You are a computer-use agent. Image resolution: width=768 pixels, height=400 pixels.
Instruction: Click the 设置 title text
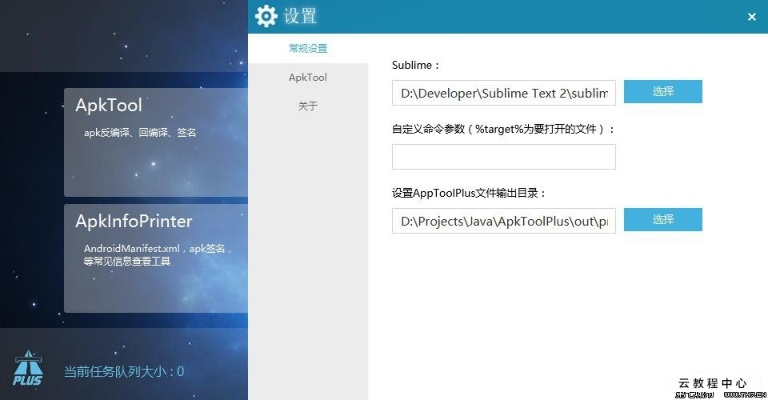click(300, 16)
